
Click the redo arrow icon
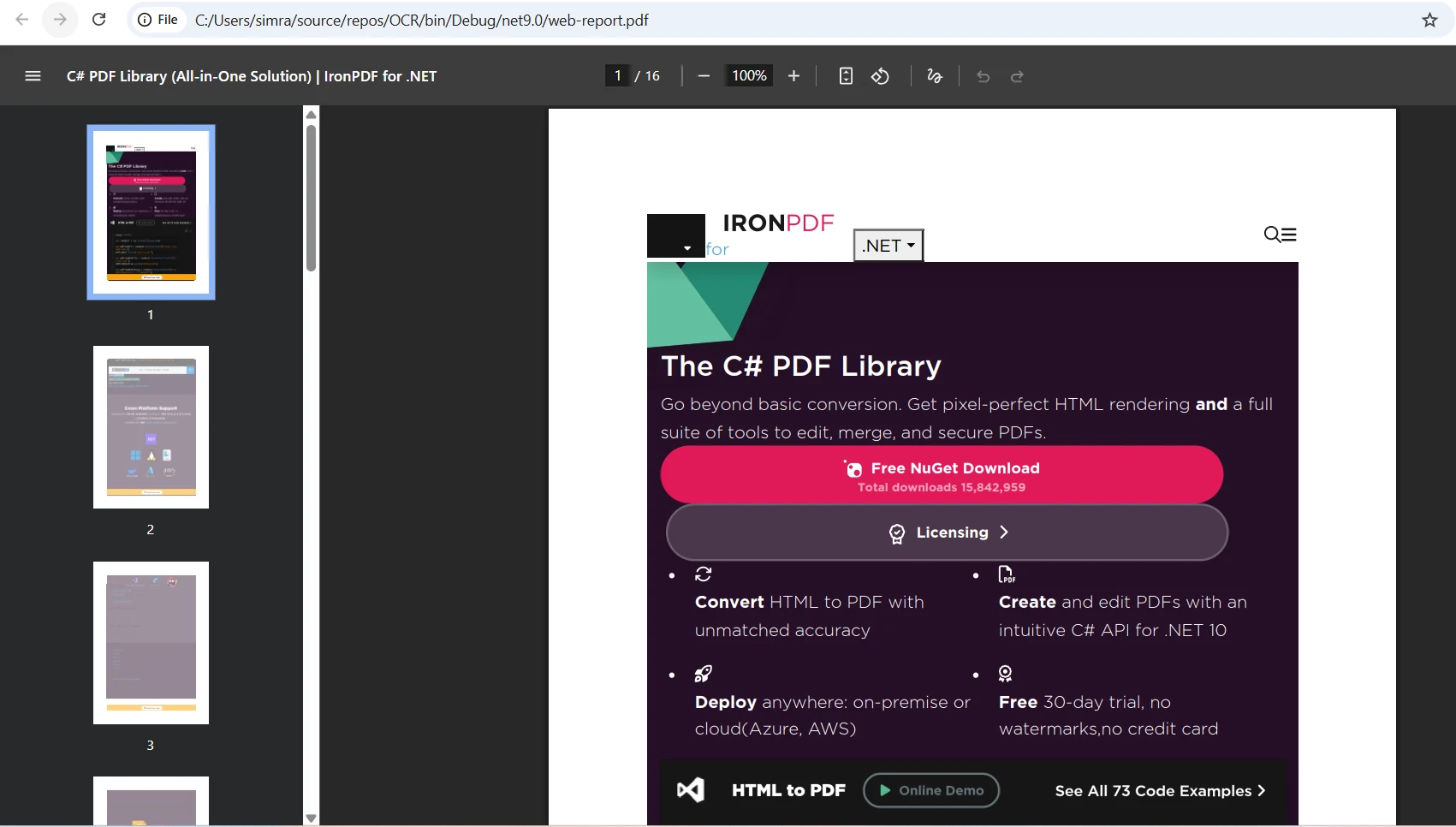pos(1017,76)
